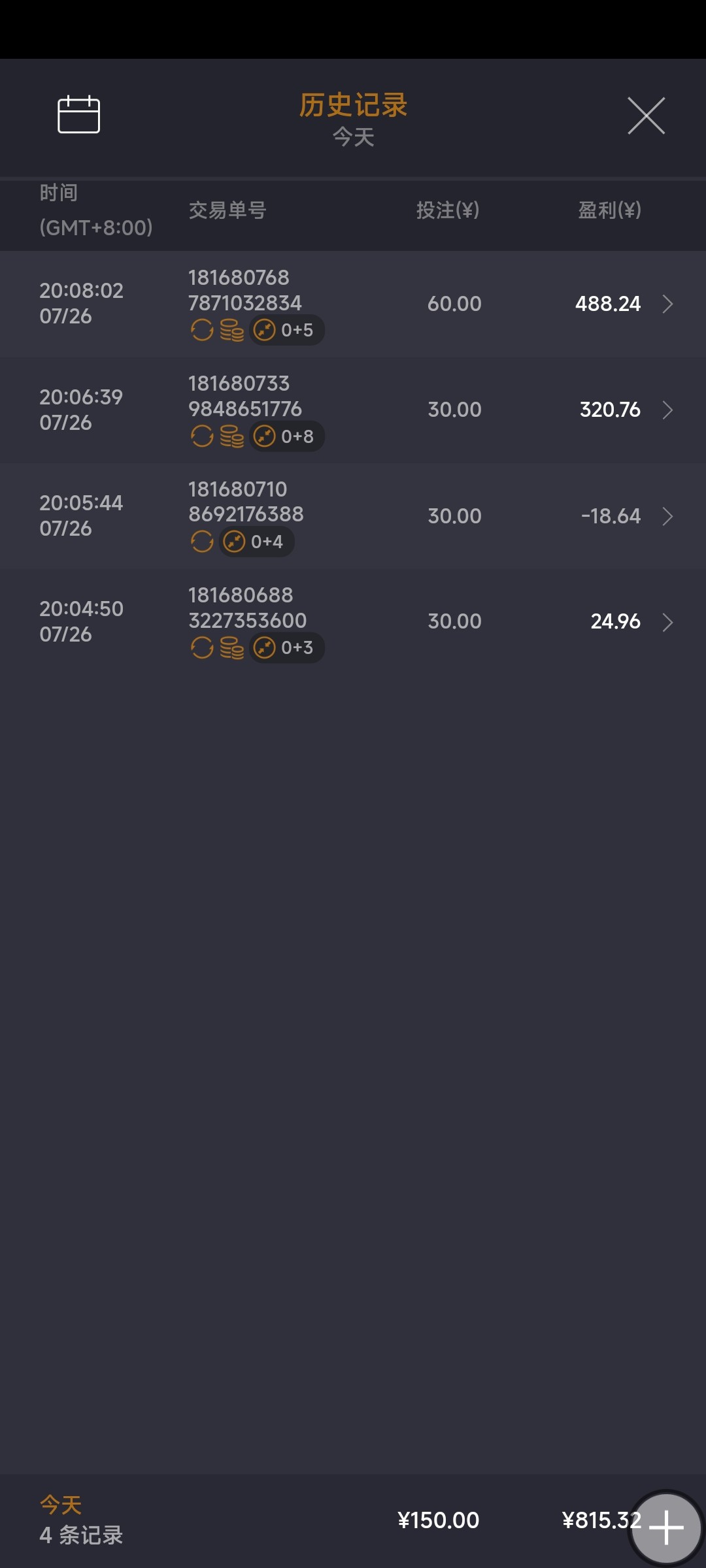
Task: Click the 0+3 badge icon
Action: [x=286, y=647]
